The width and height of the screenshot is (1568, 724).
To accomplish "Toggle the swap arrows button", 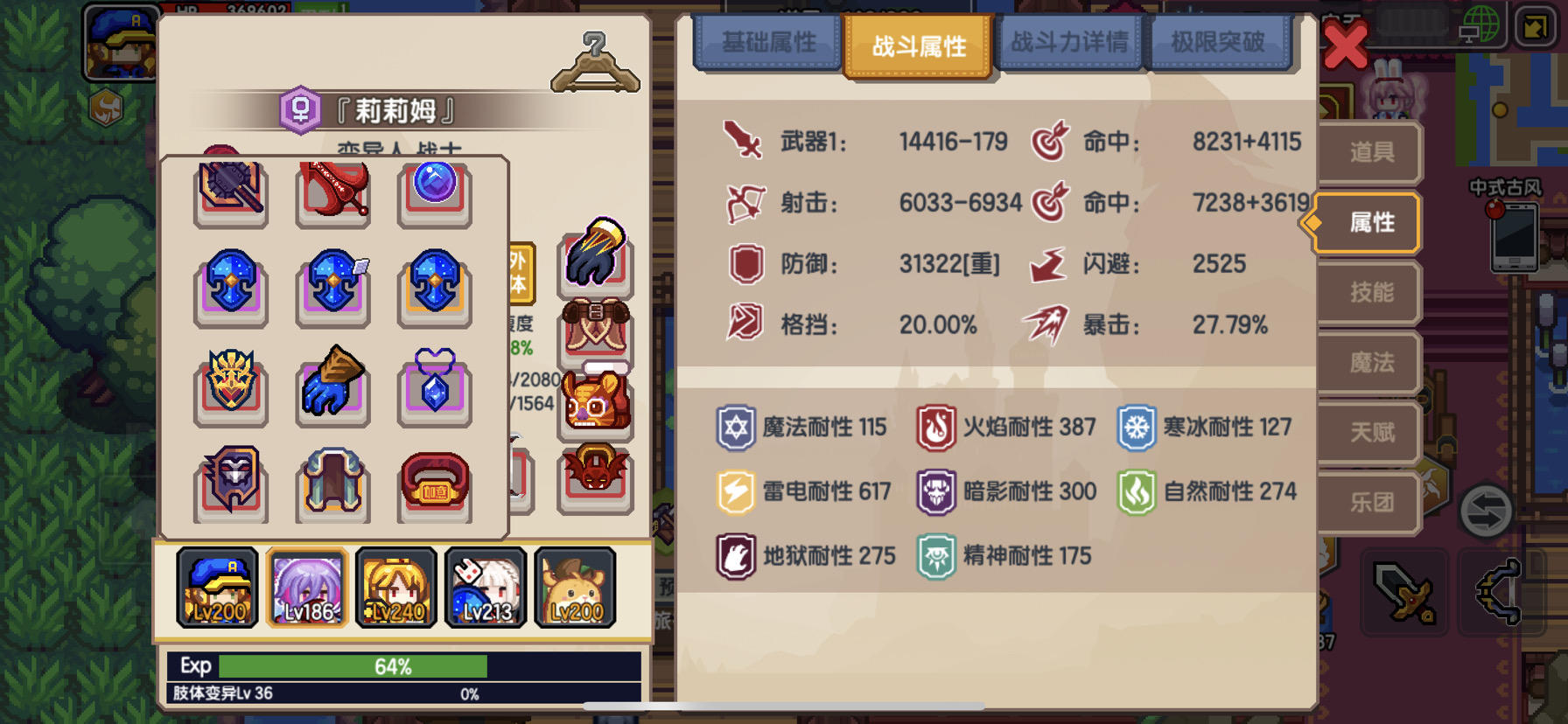I will click(x=1486, y=511).
